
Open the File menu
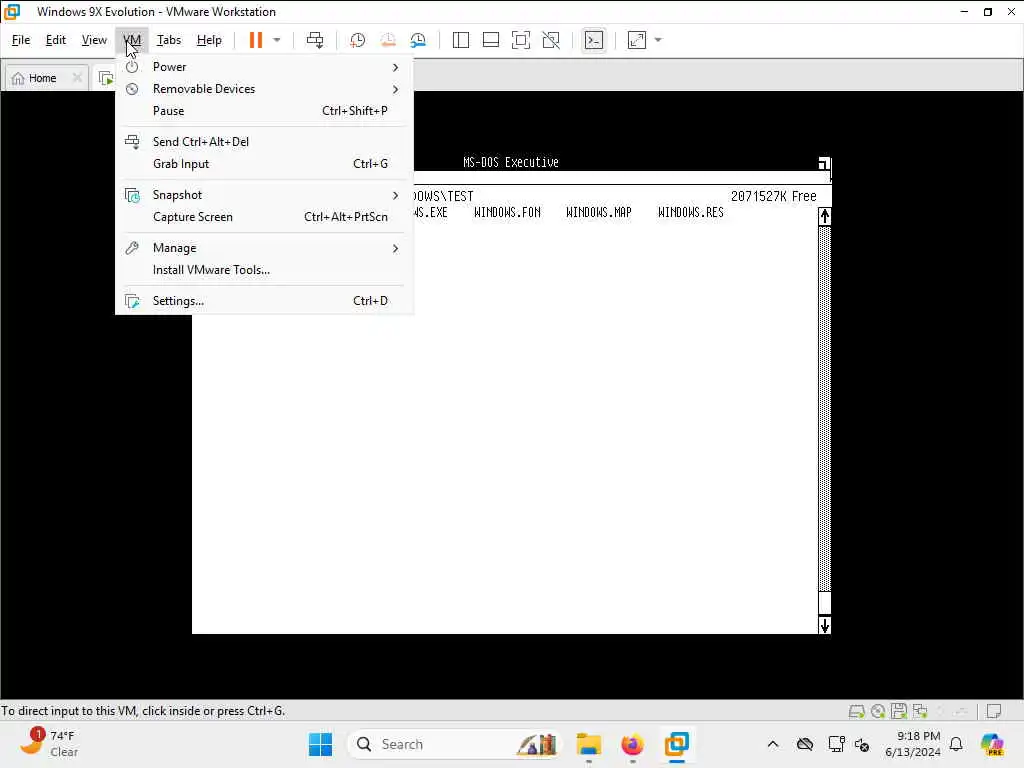click(21, 40)
